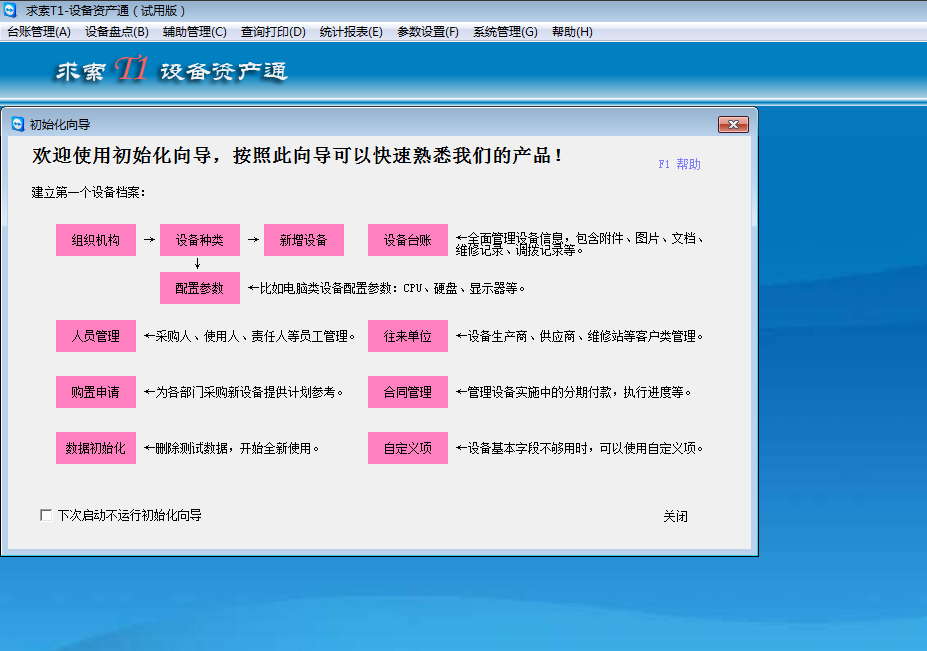927x651 pixels.
Task: Open 人员管理 in the wizard
Action: [96, 336]
